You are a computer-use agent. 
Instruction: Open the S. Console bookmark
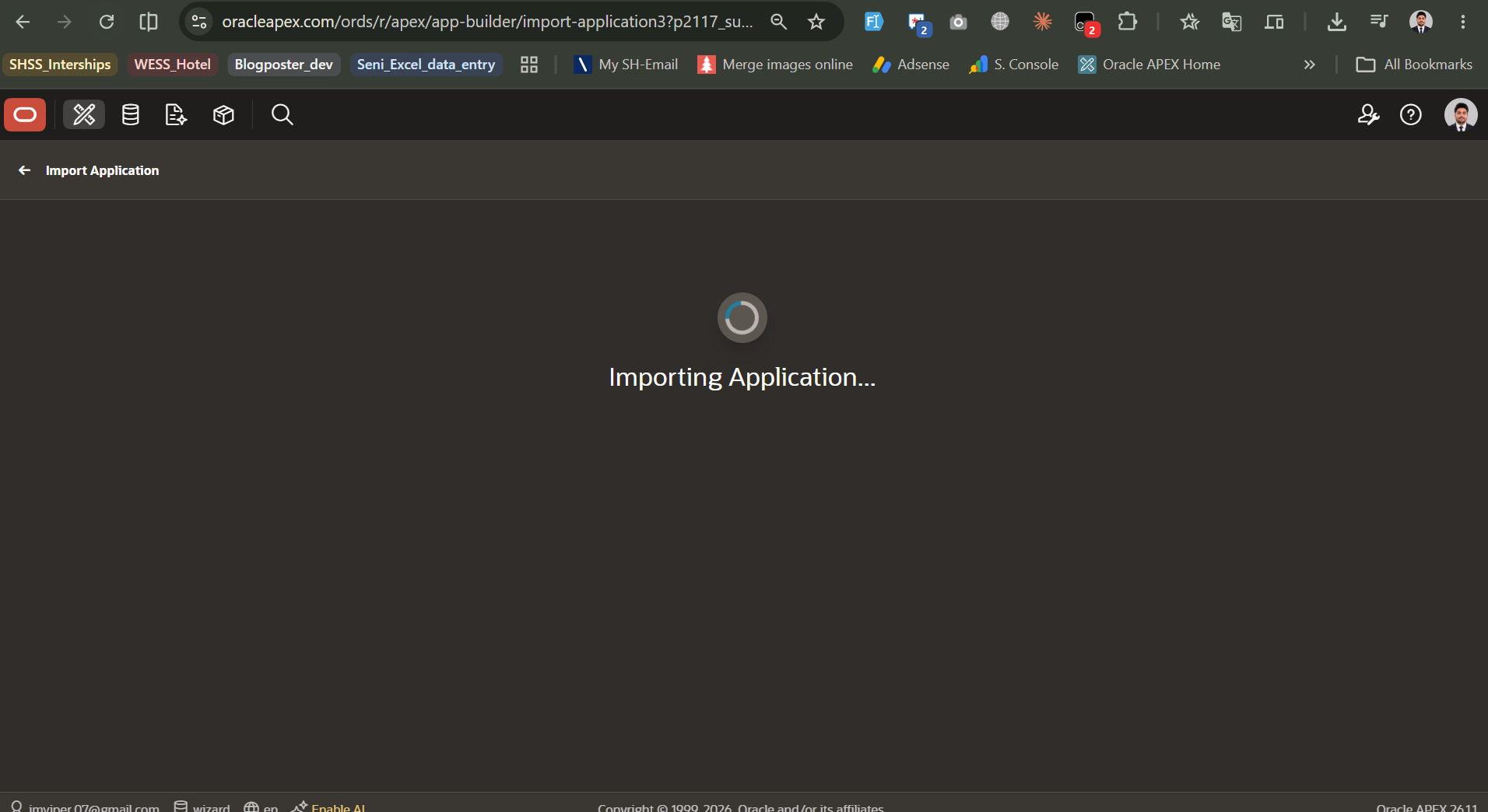[x=1013, y=65]
